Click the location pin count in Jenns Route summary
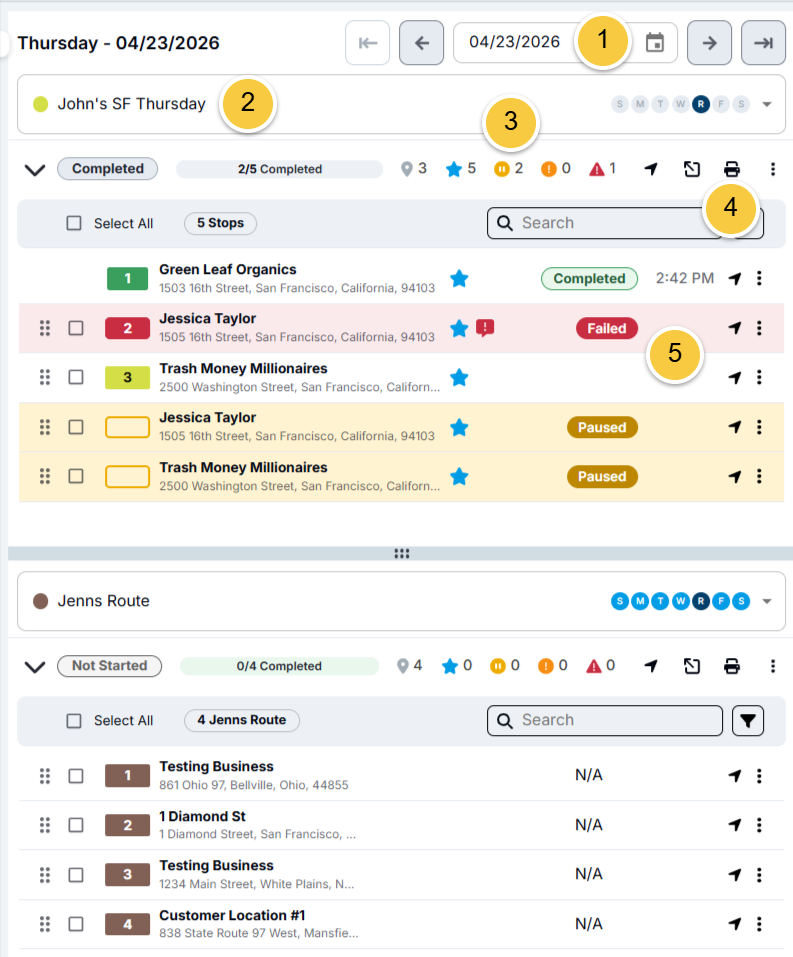Image resolution: width=793 pixels, height=957 pixels. click(x=409, y=666)
